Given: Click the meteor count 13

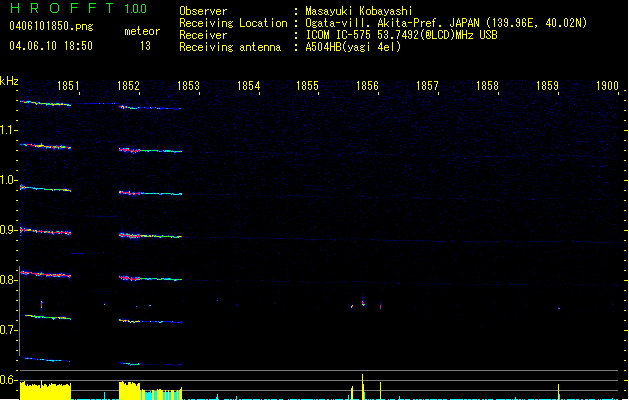Looking at the screenshot, I should click(145, 46).
